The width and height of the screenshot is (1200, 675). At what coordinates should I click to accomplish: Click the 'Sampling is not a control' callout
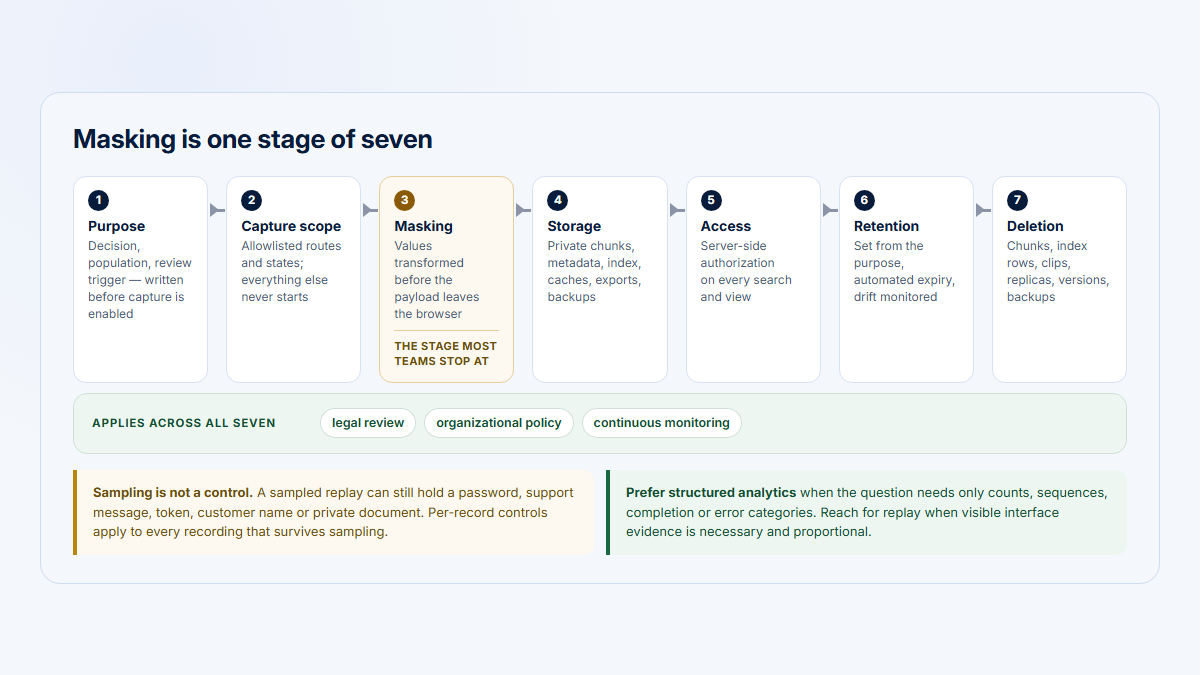coord(334,512)
